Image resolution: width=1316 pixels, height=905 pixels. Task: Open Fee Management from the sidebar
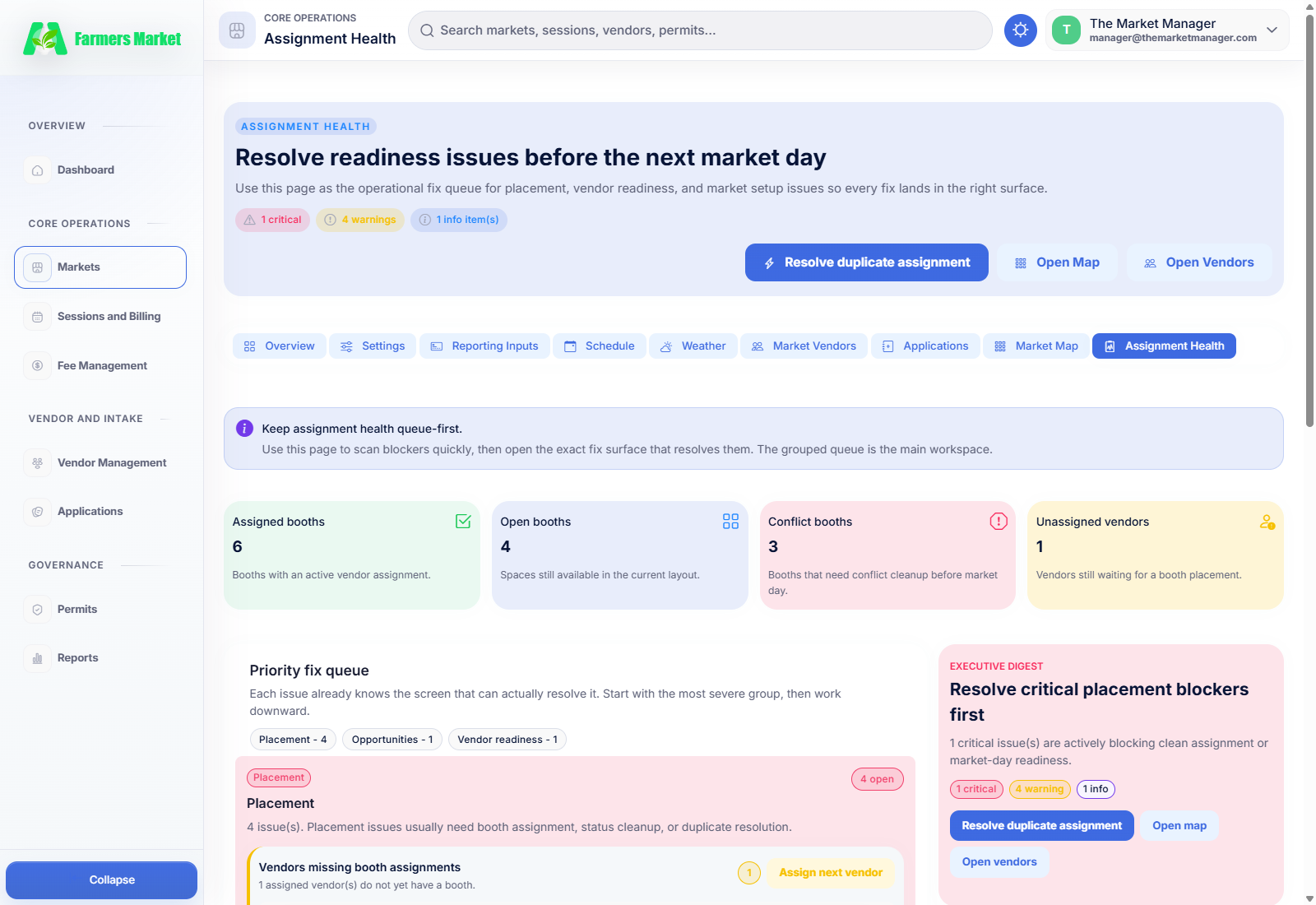point(102,365)
